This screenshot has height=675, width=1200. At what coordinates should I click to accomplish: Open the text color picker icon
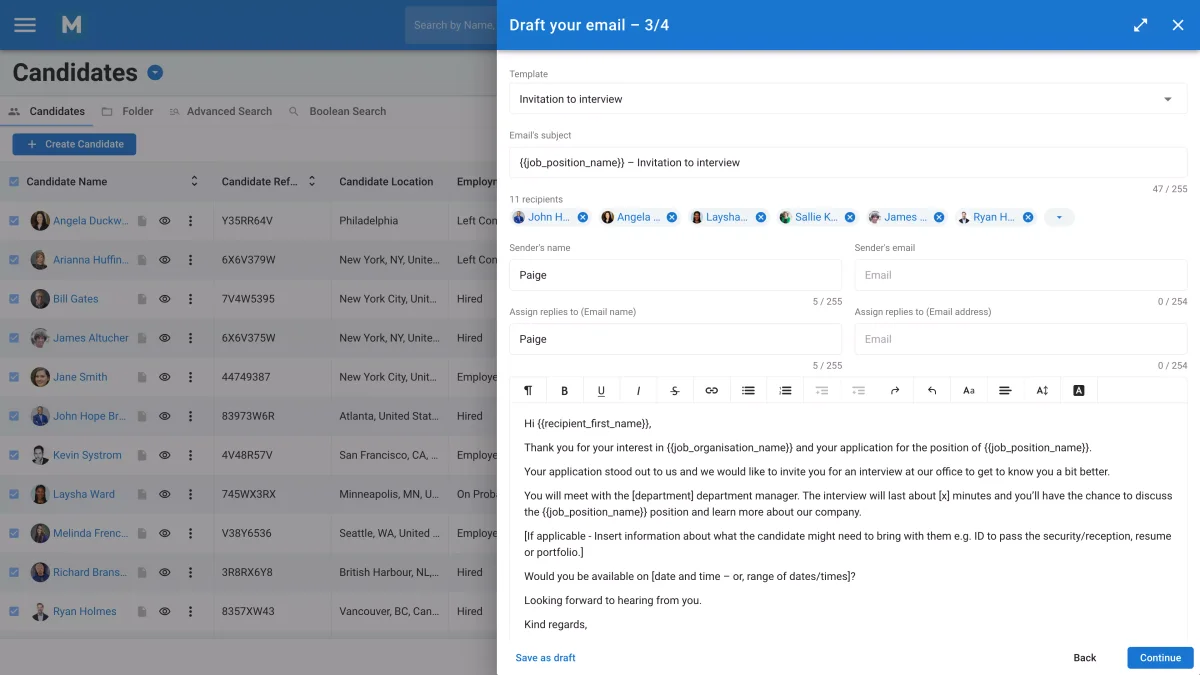click(x=1078, y=390)
